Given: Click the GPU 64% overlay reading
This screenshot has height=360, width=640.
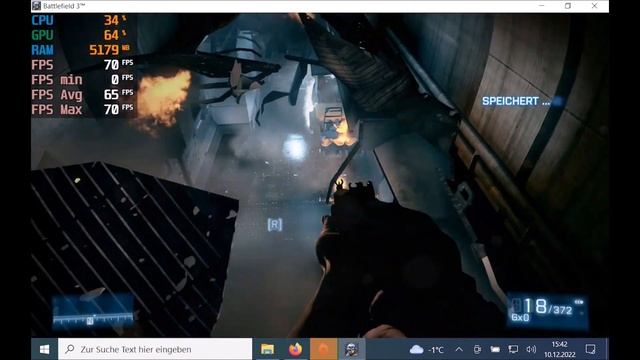Looking at the screenshot, I should (x=79, y=35).
